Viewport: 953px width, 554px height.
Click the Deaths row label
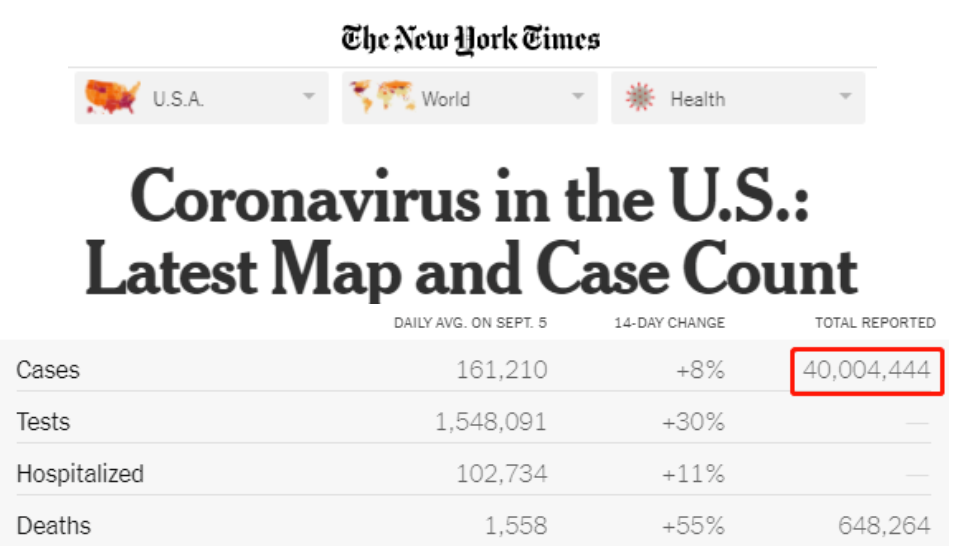pyautogui.click(x=53, y=526)
